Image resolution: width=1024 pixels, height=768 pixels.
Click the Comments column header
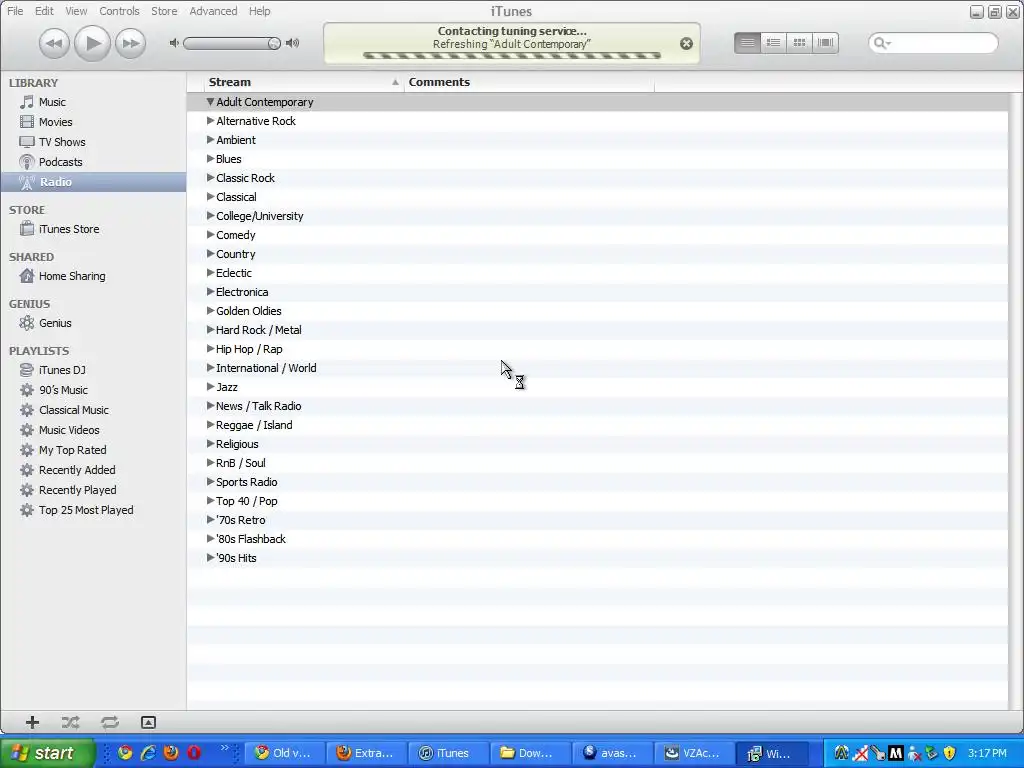tap(529, 82)
